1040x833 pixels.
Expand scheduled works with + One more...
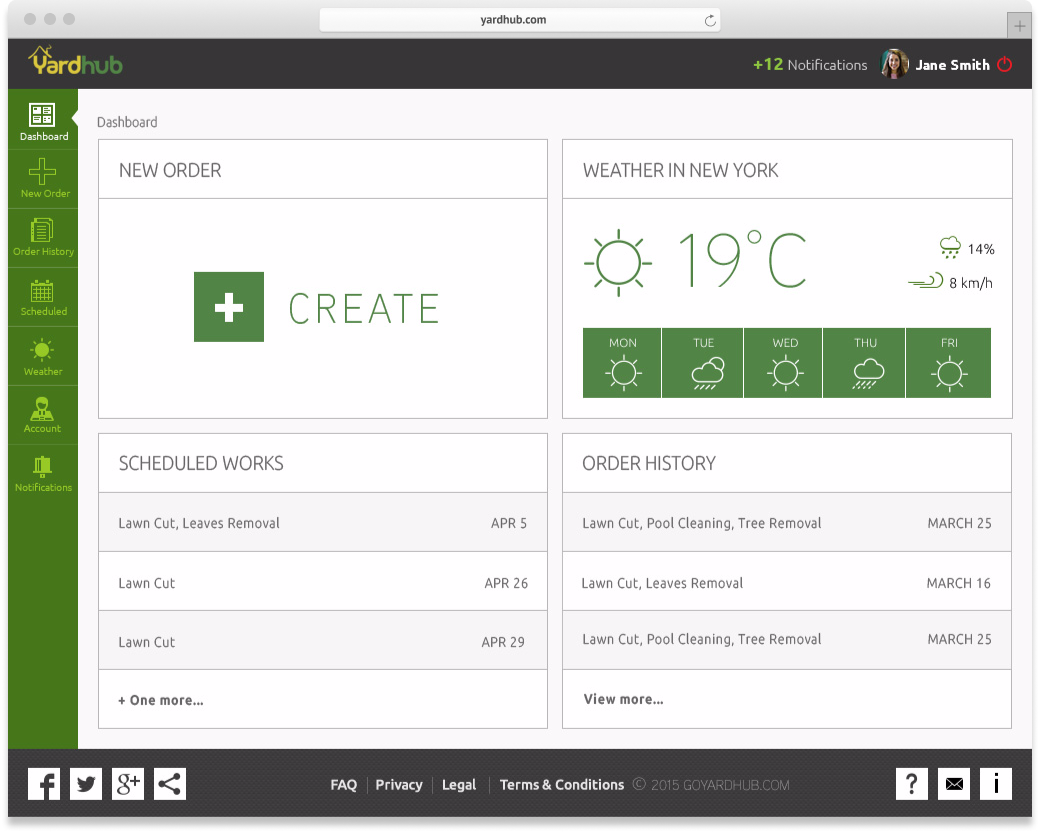click(x=161, y=700)
